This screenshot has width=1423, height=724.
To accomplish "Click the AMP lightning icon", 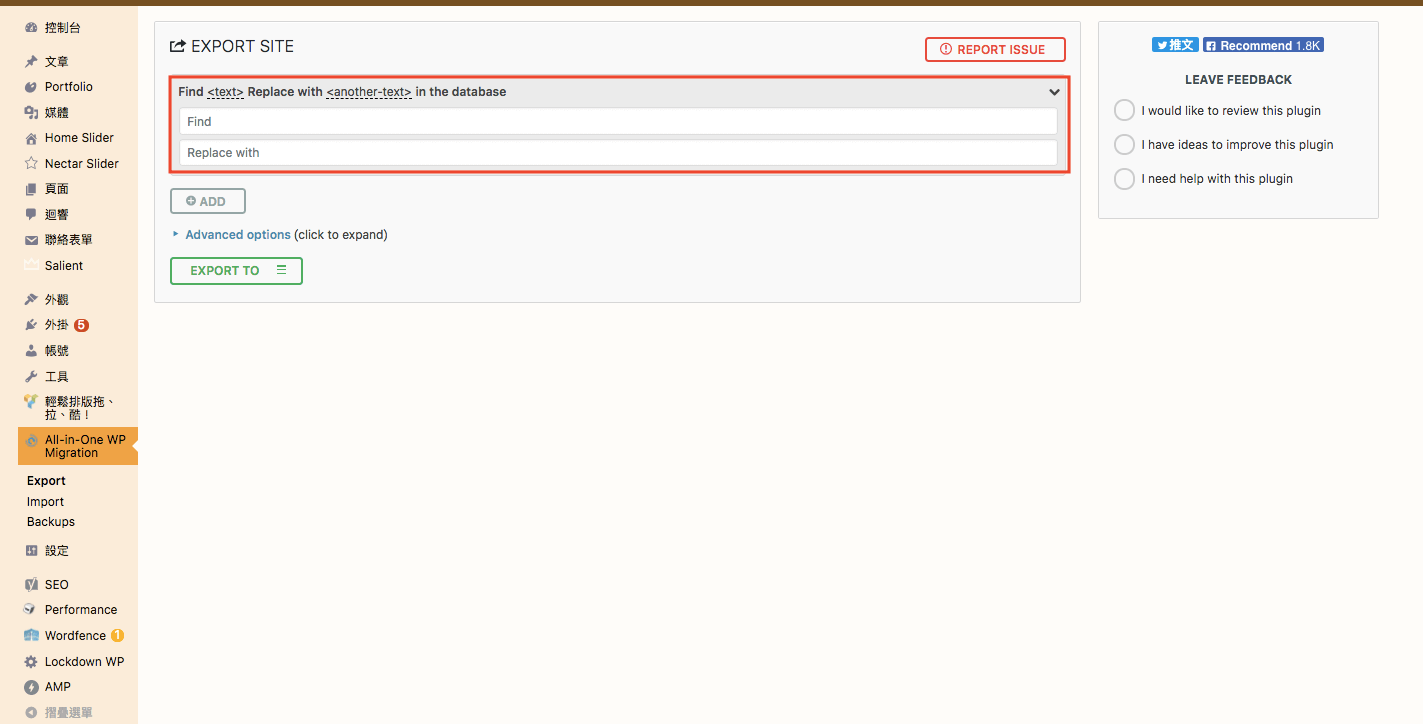I will [x=31, y=687].
